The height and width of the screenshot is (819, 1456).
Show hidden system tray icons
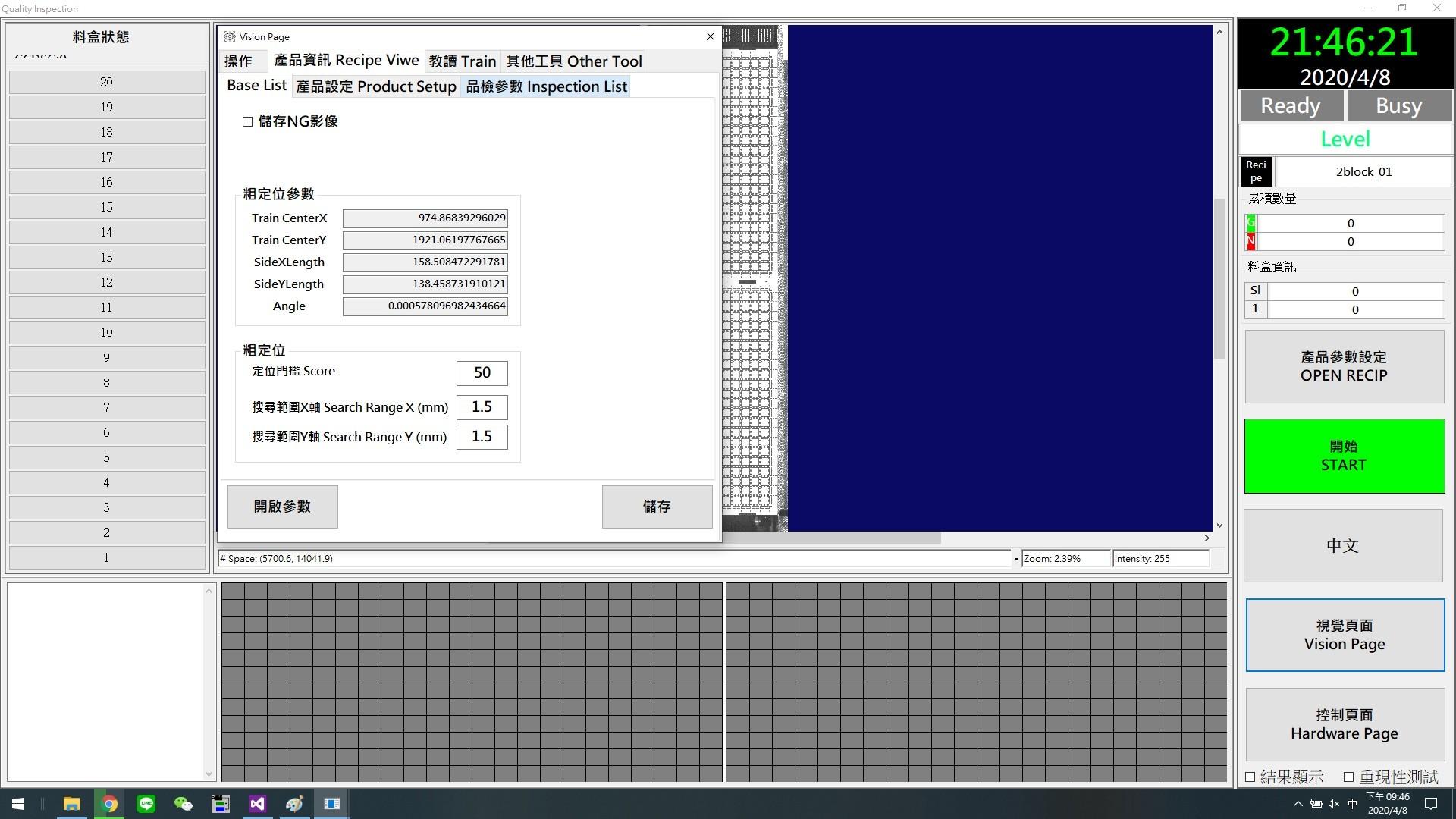pos(1298,804)
